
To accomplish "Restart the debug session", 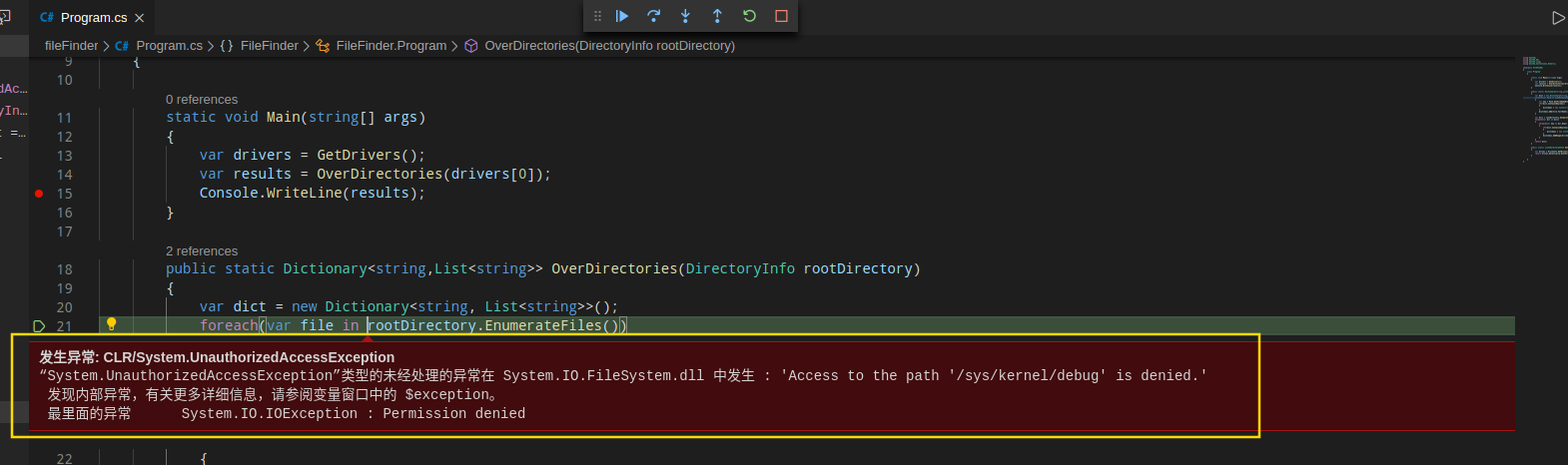I will pyautogui.click(x=749, y=16).
